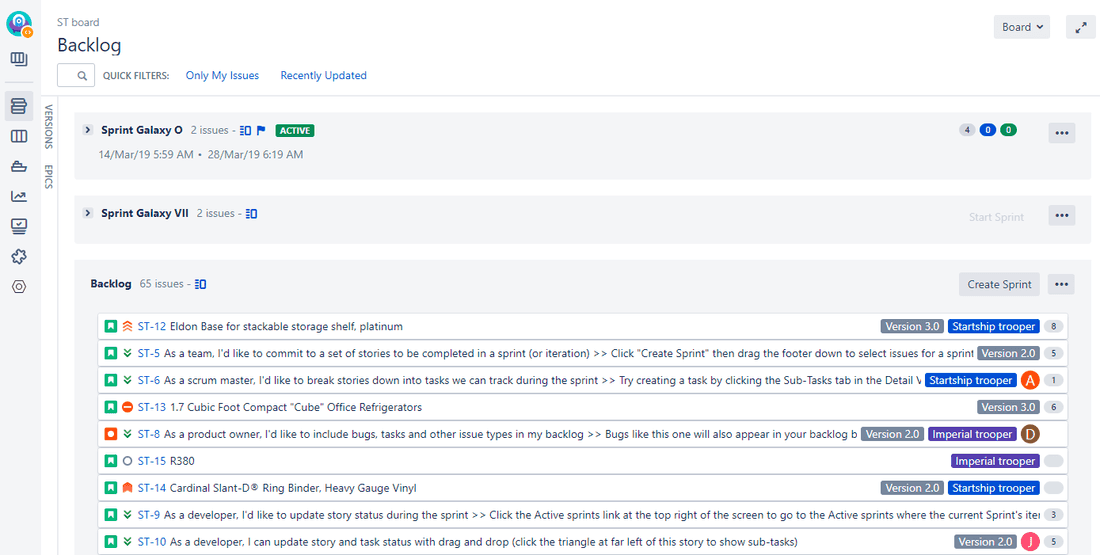
Task: Open more actions menu for Sprint Galaxy O
Action: pos(1061,133)
